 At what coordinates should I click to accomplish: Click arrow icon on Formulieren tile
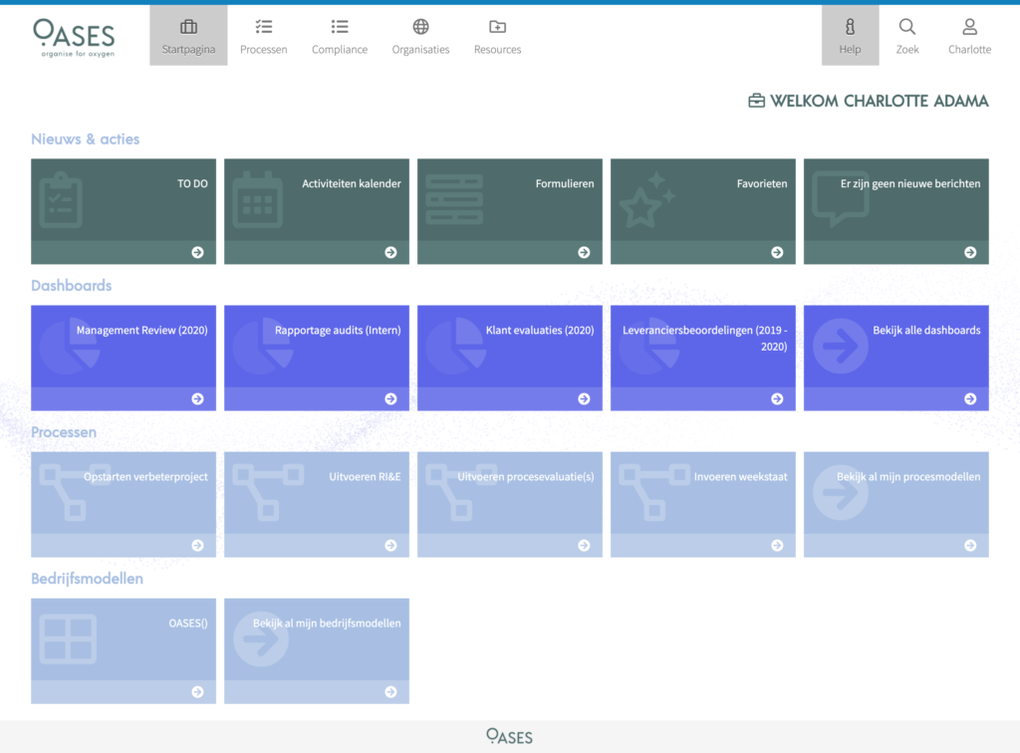pyautogui.click(x=584, y=253)
